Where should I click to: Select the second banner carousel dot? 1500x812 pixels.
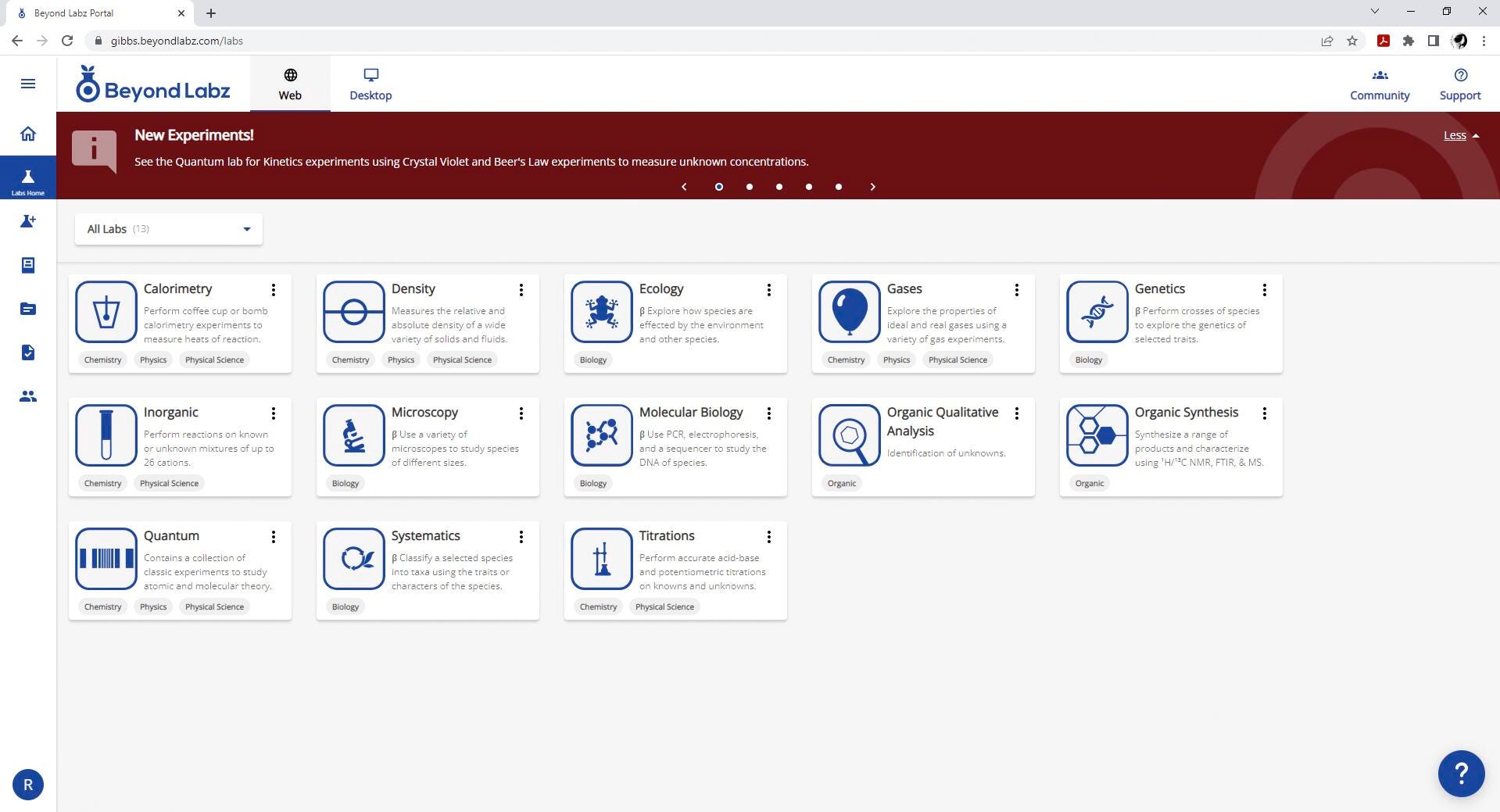(x=749, y=187)
